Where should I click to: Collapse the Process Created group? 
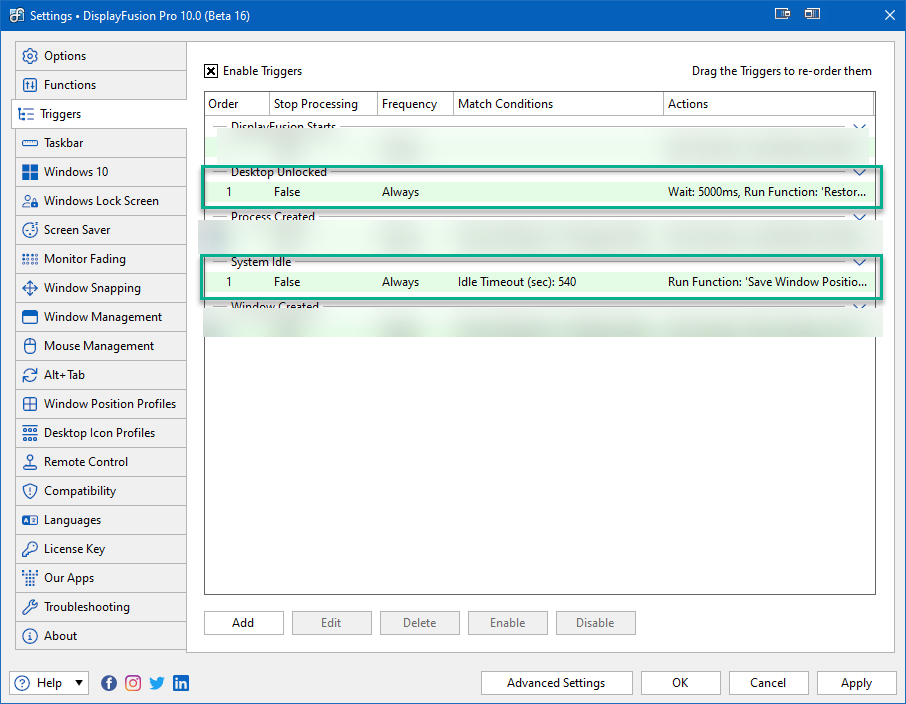tap(859, 217)
